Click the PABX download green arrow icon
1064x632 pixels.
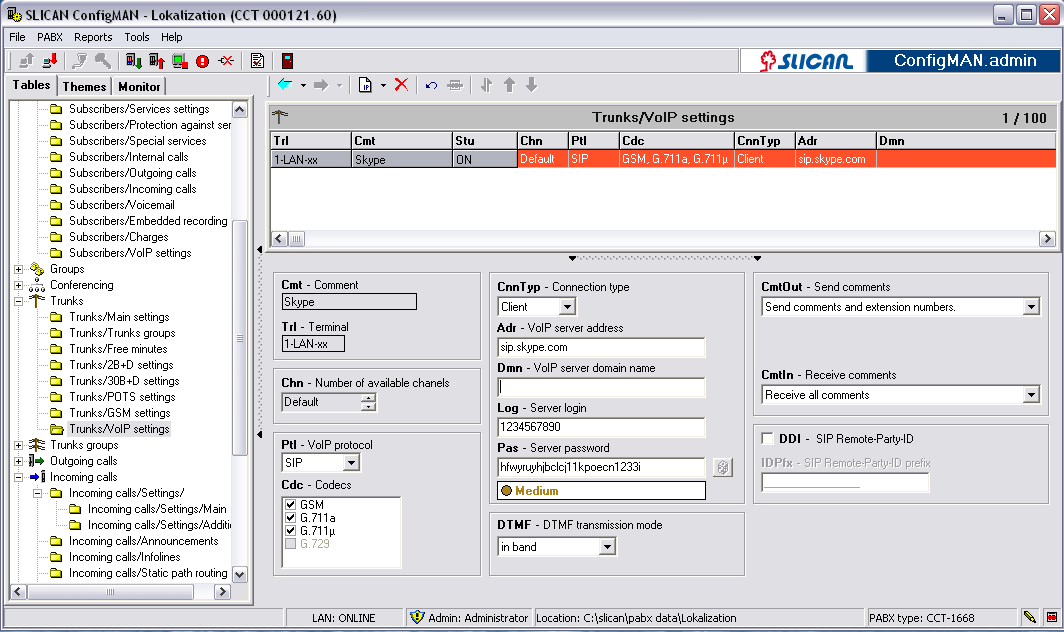pos(134,61)
